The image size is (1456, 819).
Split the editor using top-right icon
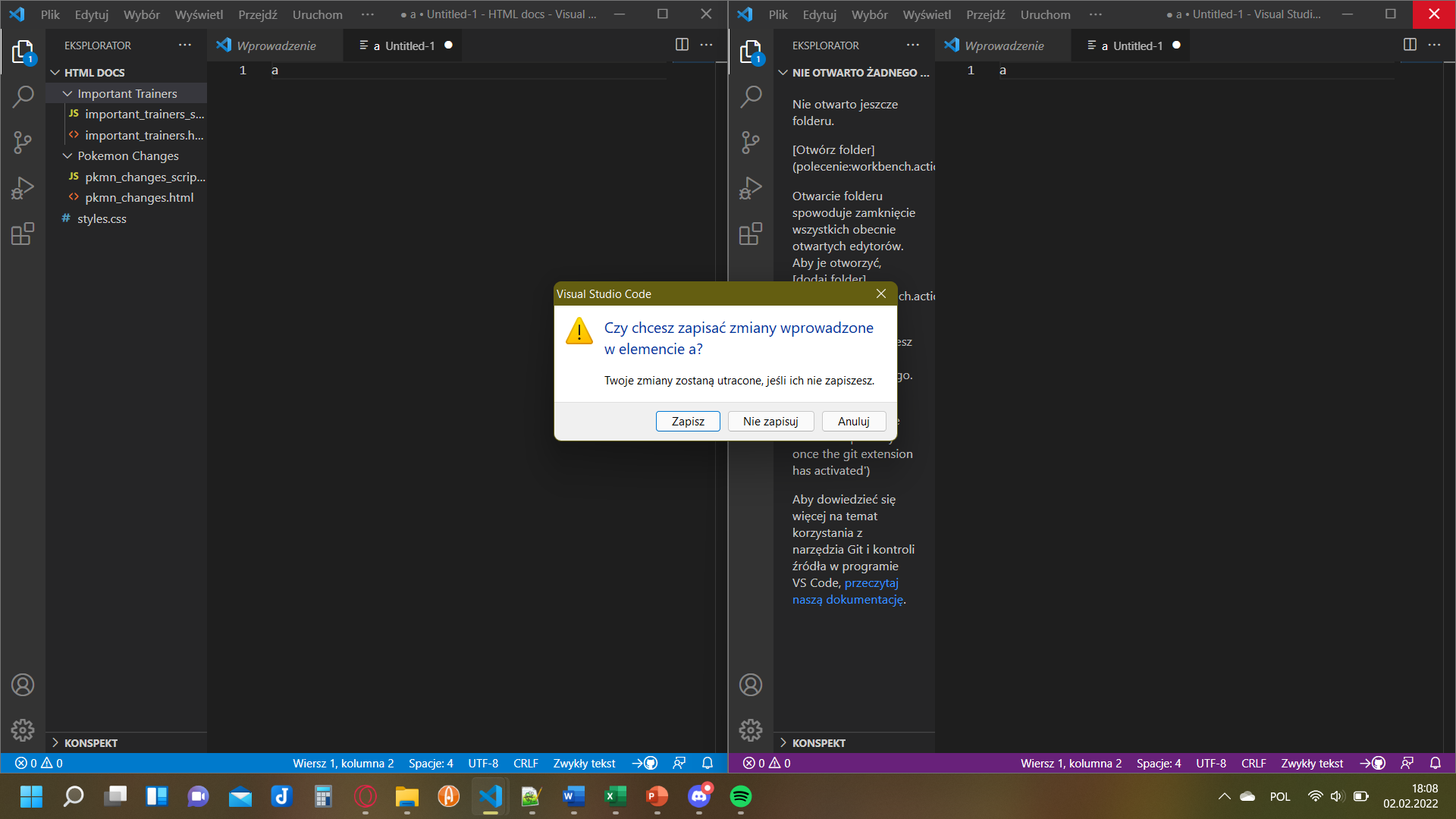click(682, 44)
